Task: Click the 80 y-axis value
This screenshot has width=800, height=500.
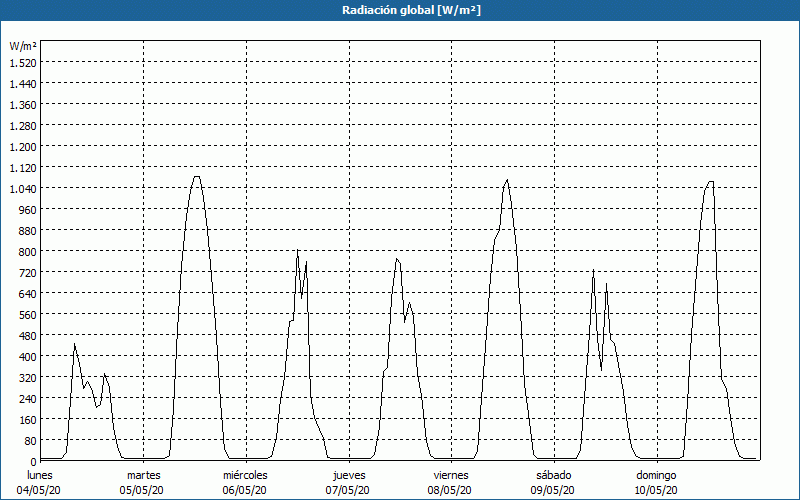Action: coord(30,441)
